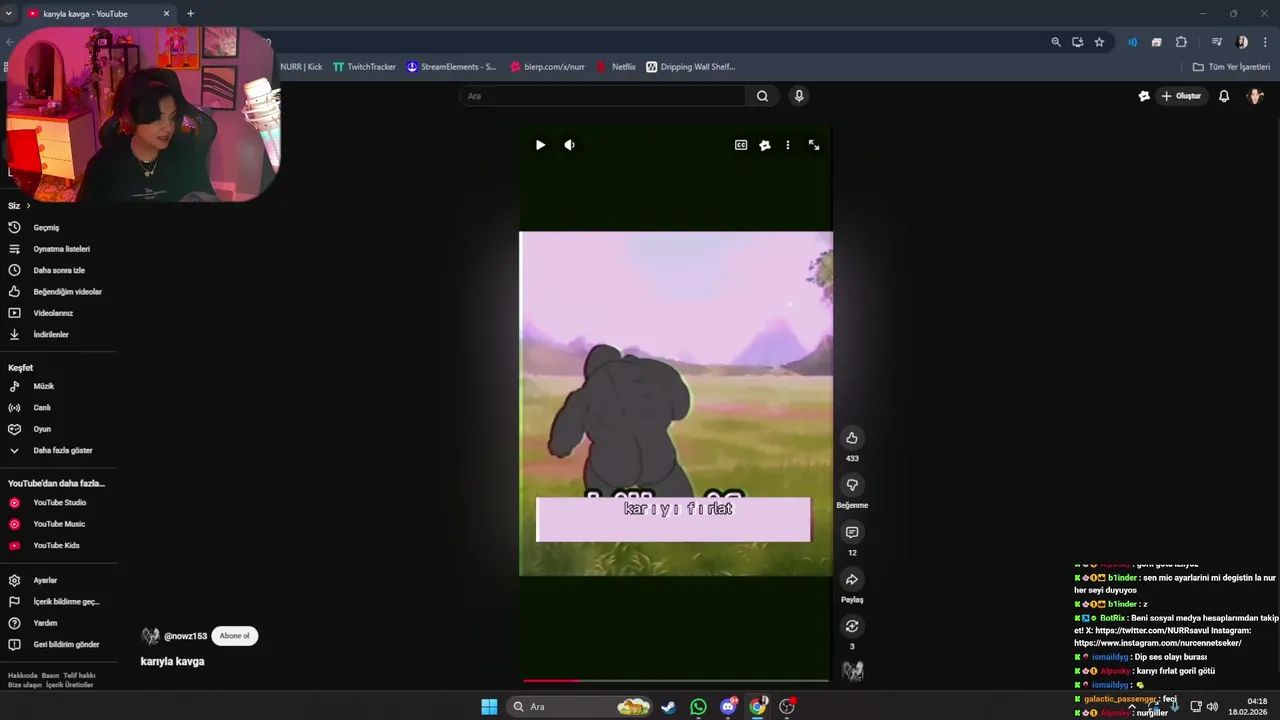The image size is (1280, 720).
Task: Bookmark this page with the star icon
Action: pyautogui.click(x=1099, y=42)
